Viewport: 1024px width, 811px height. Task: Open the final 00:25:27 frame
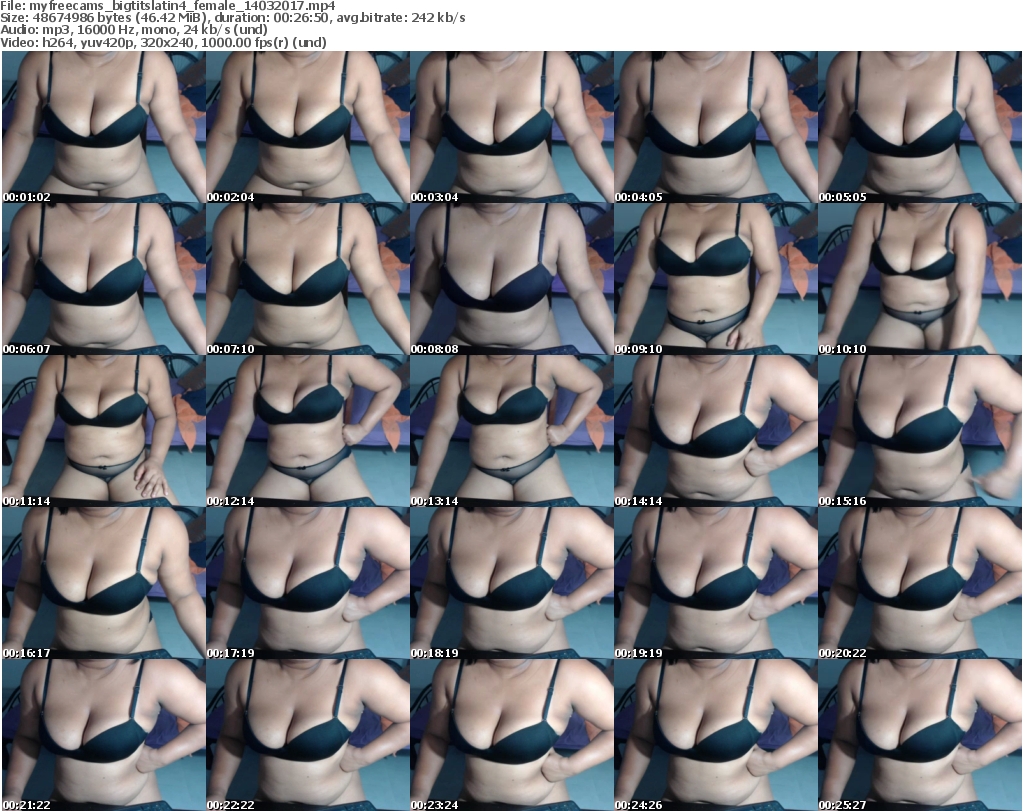pyautogui.click(x=920, y=735)
